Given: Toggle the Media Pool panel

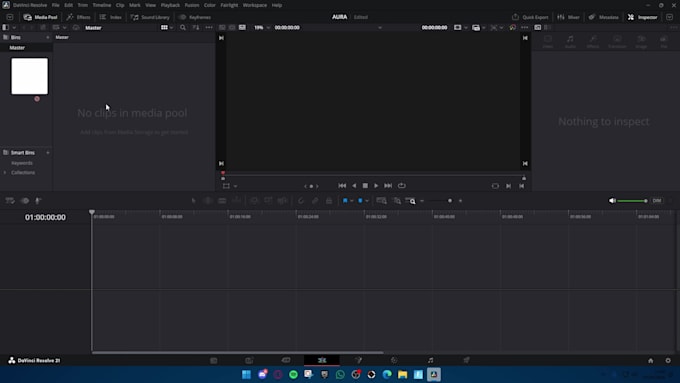Looking at the screenshot, I should tap(40, 17).
